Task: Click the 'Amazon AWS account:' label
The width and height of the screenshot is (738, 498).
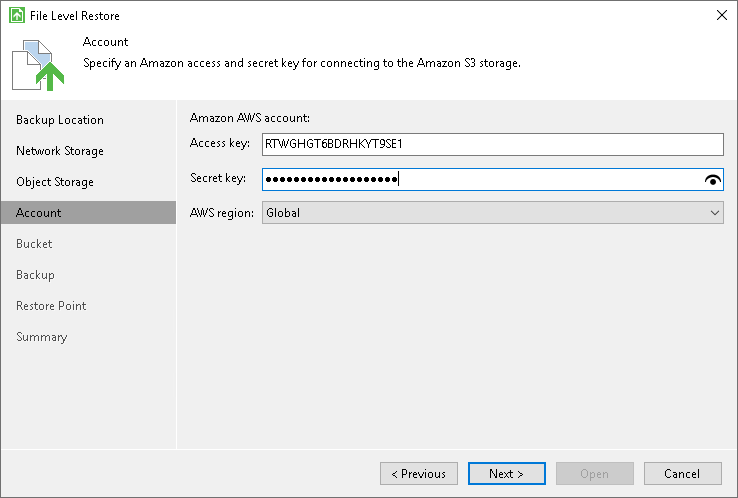Action: tap(249, 118)
